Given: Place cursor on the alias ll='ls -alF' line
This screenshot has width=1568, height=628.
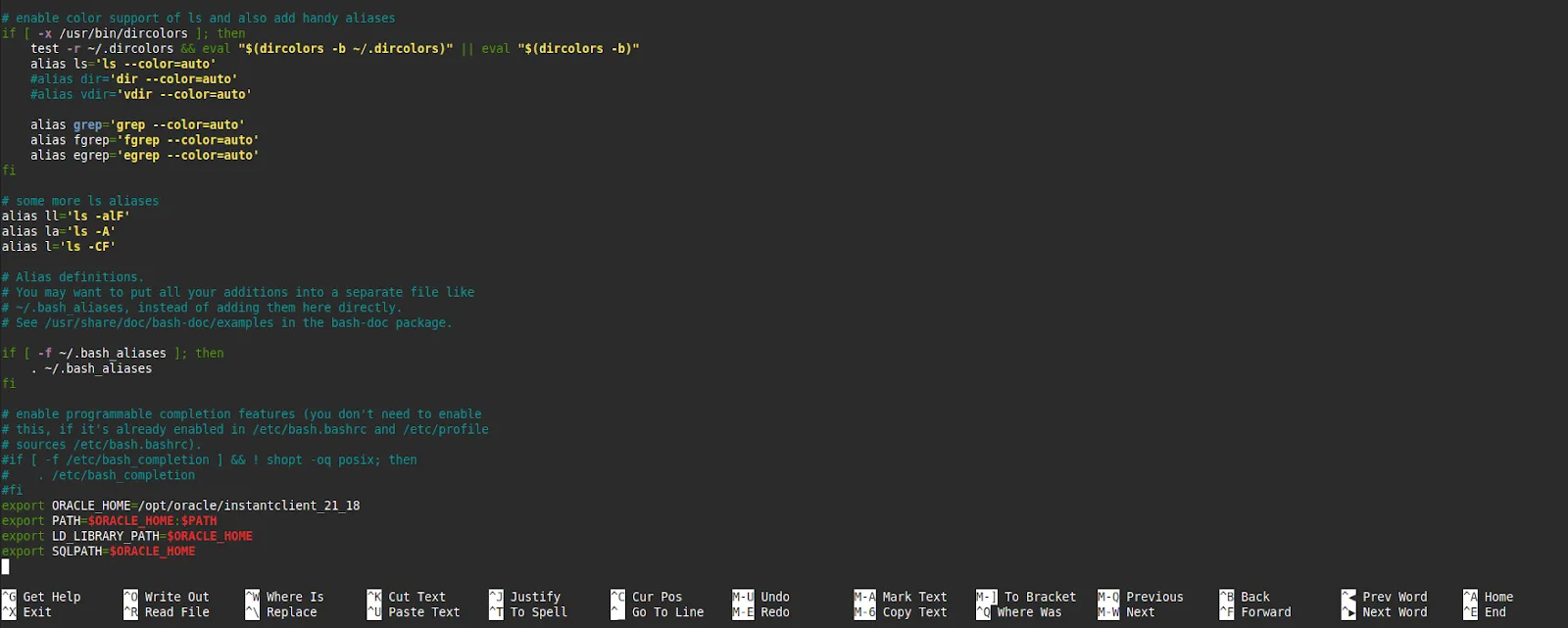Looking at the screenshot, I should pyautogui.click(x=66, y=216).
